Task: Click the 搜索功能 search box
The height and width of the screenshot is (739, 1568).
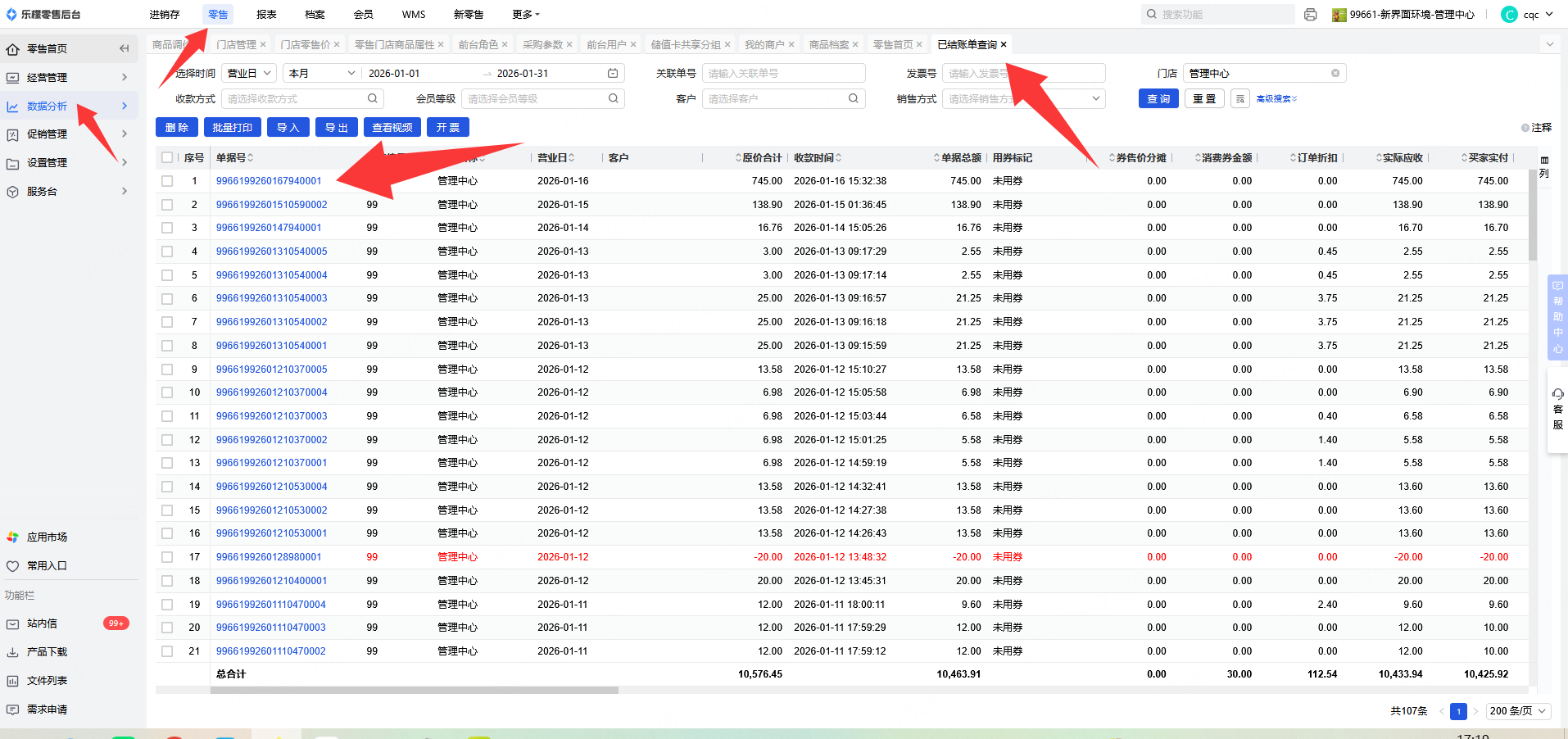Action: pyautogui.click(x=1221, y=15)
